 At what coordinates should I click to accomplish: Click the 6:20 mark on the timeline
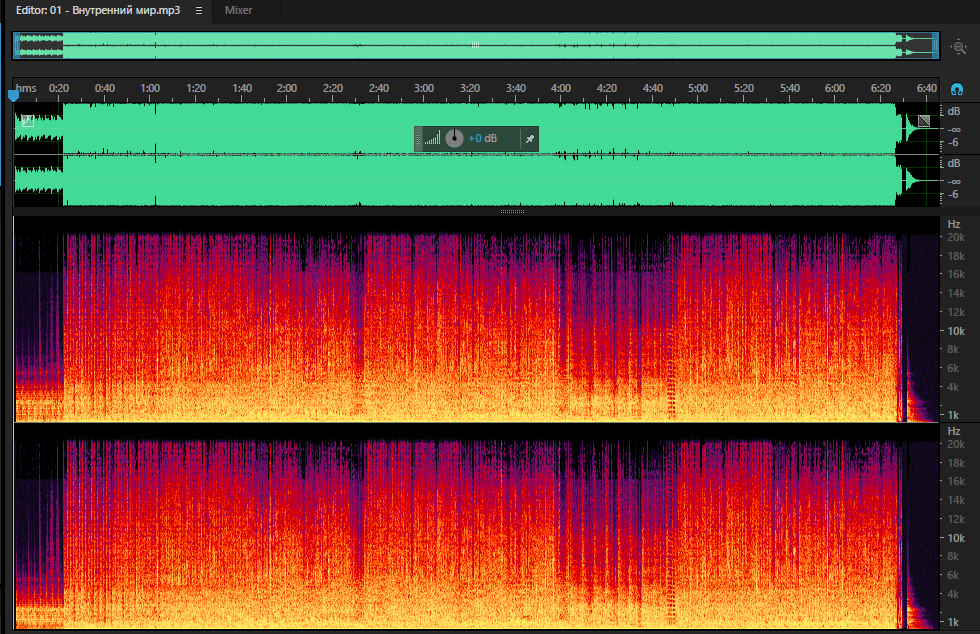point(881,88)
